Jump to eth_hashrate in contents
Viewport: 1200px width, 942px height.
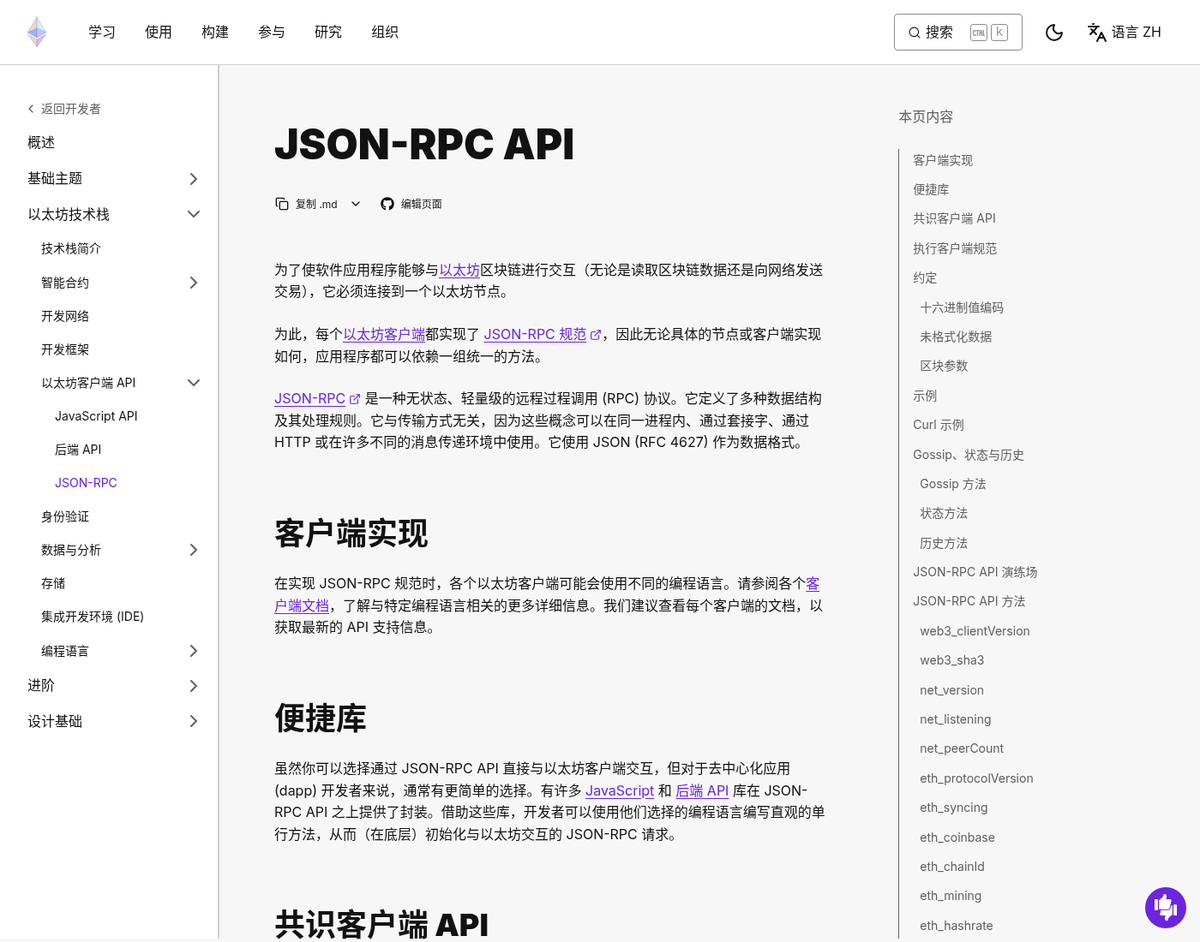point(956,925)
